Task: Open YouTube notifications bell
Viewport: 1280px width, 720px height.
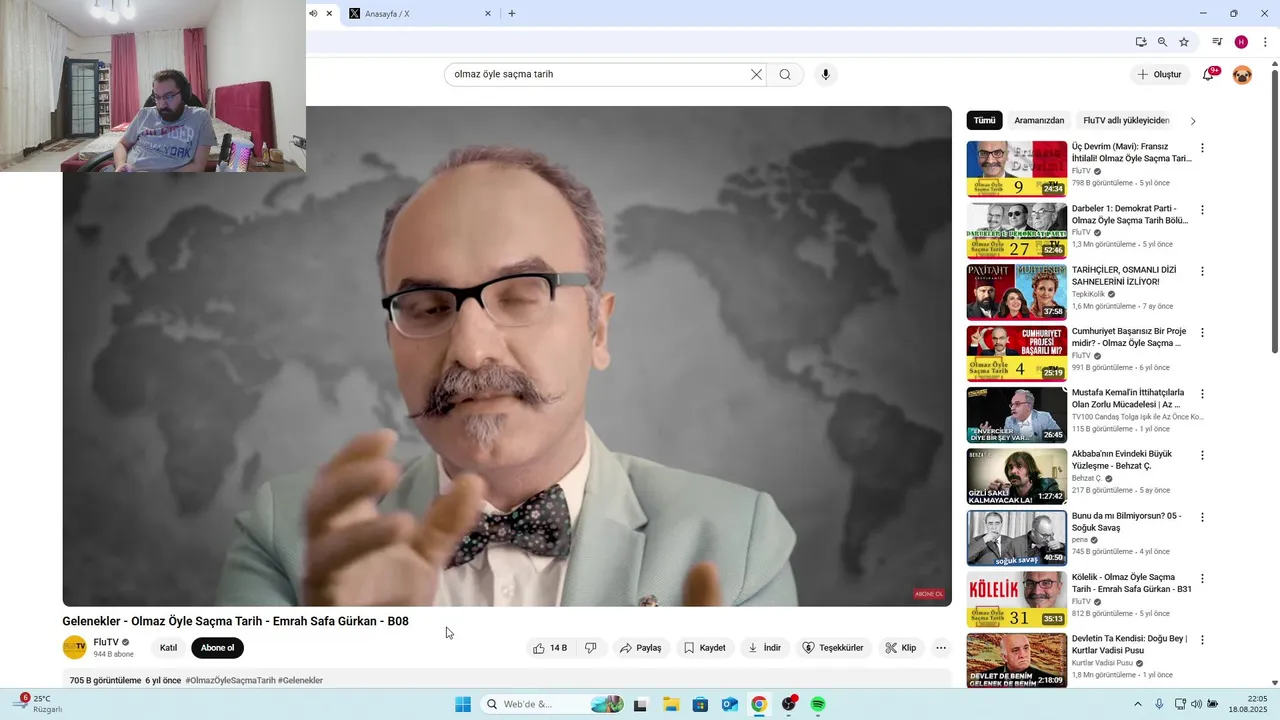Action: [x=1208, y=74]
